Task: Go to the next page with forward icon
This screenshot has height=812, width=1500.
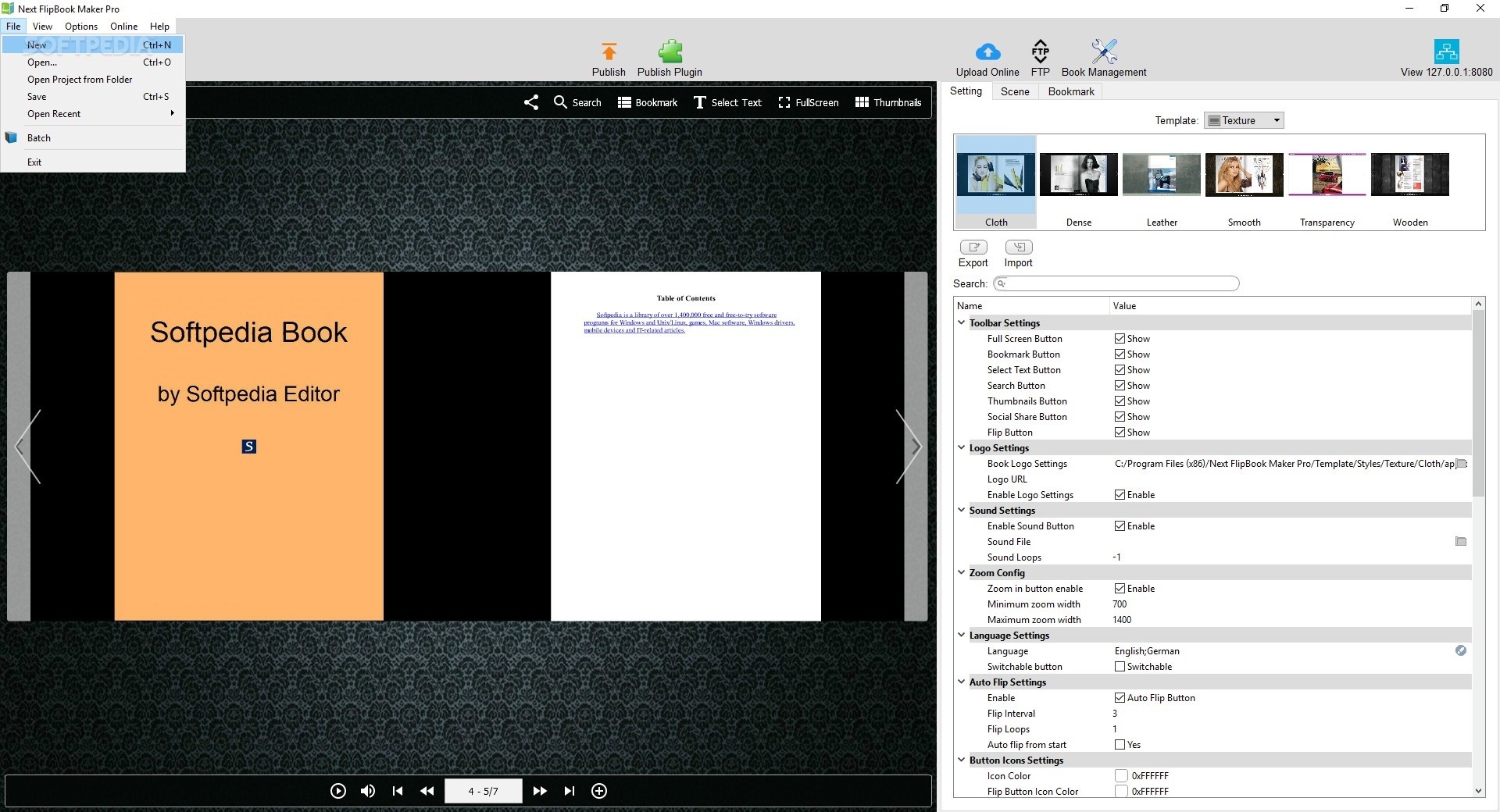Action: [540, 791]
